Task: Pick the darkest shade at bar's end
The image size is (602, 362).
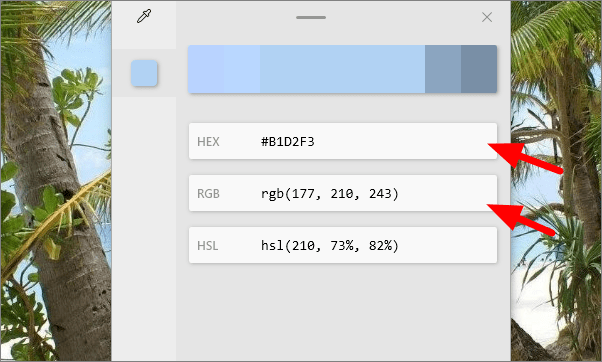Action: [x=479, y=69]
